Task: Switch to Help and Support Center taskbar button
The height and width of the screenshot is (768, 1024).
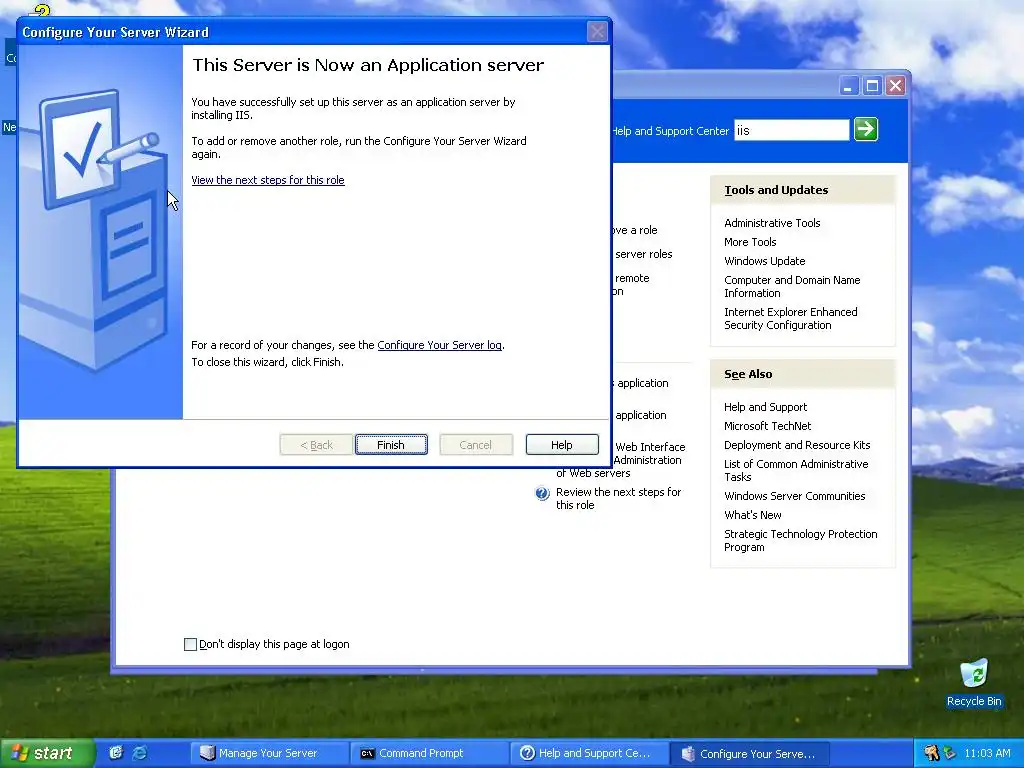Action: tap(588, 753)
